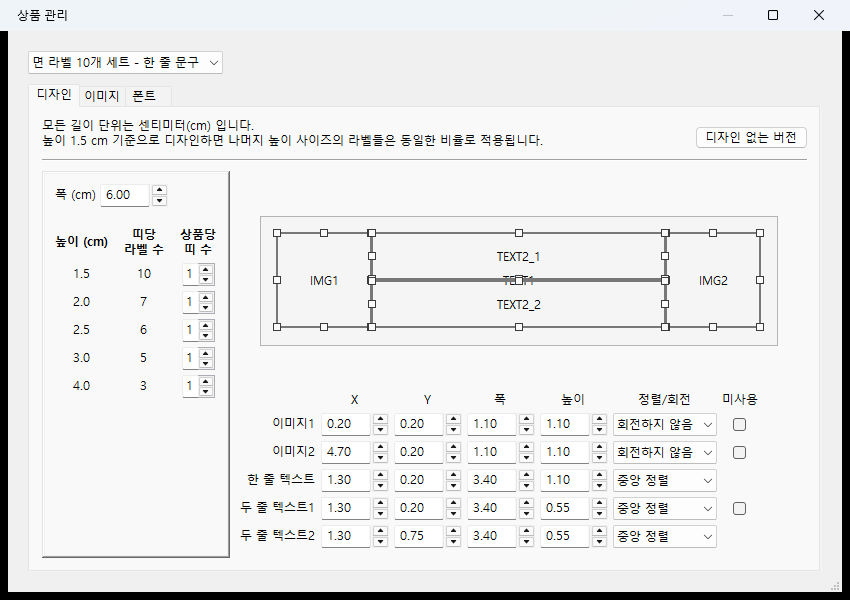850x600 pixels.
Task: Increase 이미지2 X value
Action: (x=381, y=448)
